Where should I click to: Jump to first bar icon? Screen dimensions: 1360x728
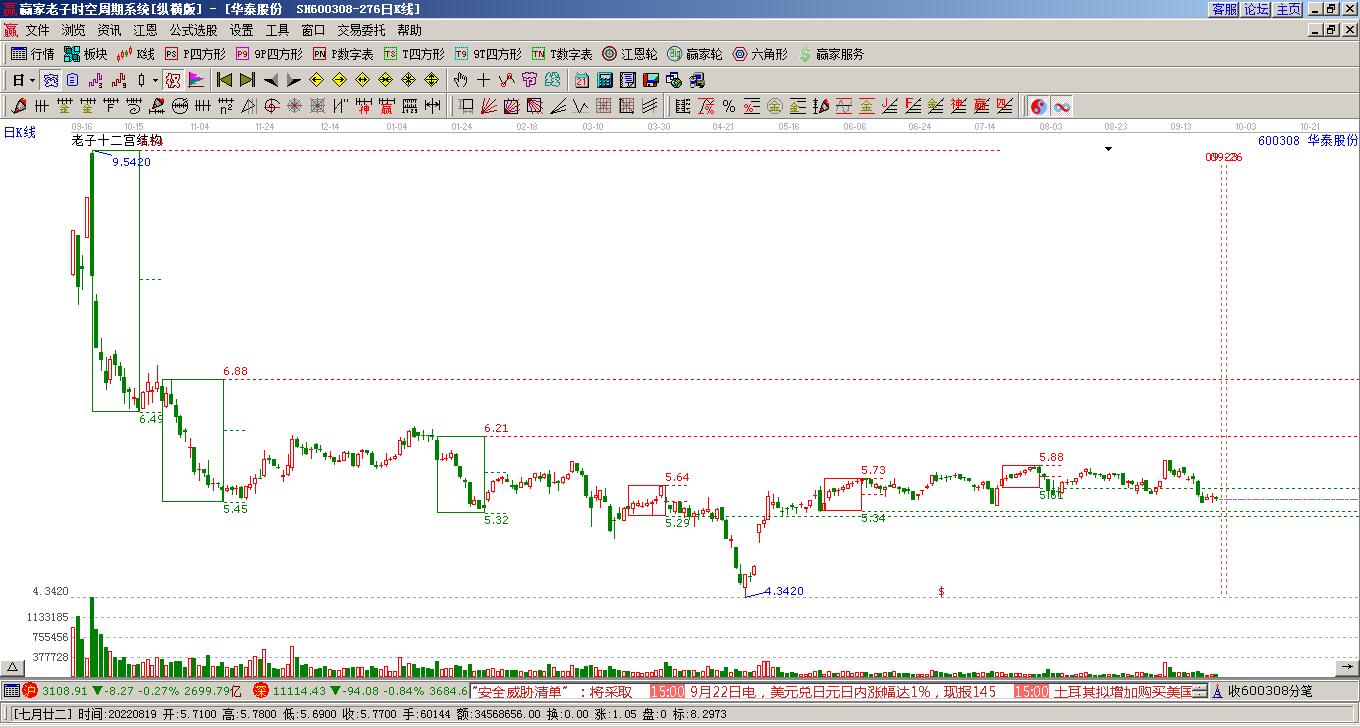point(225,80)
